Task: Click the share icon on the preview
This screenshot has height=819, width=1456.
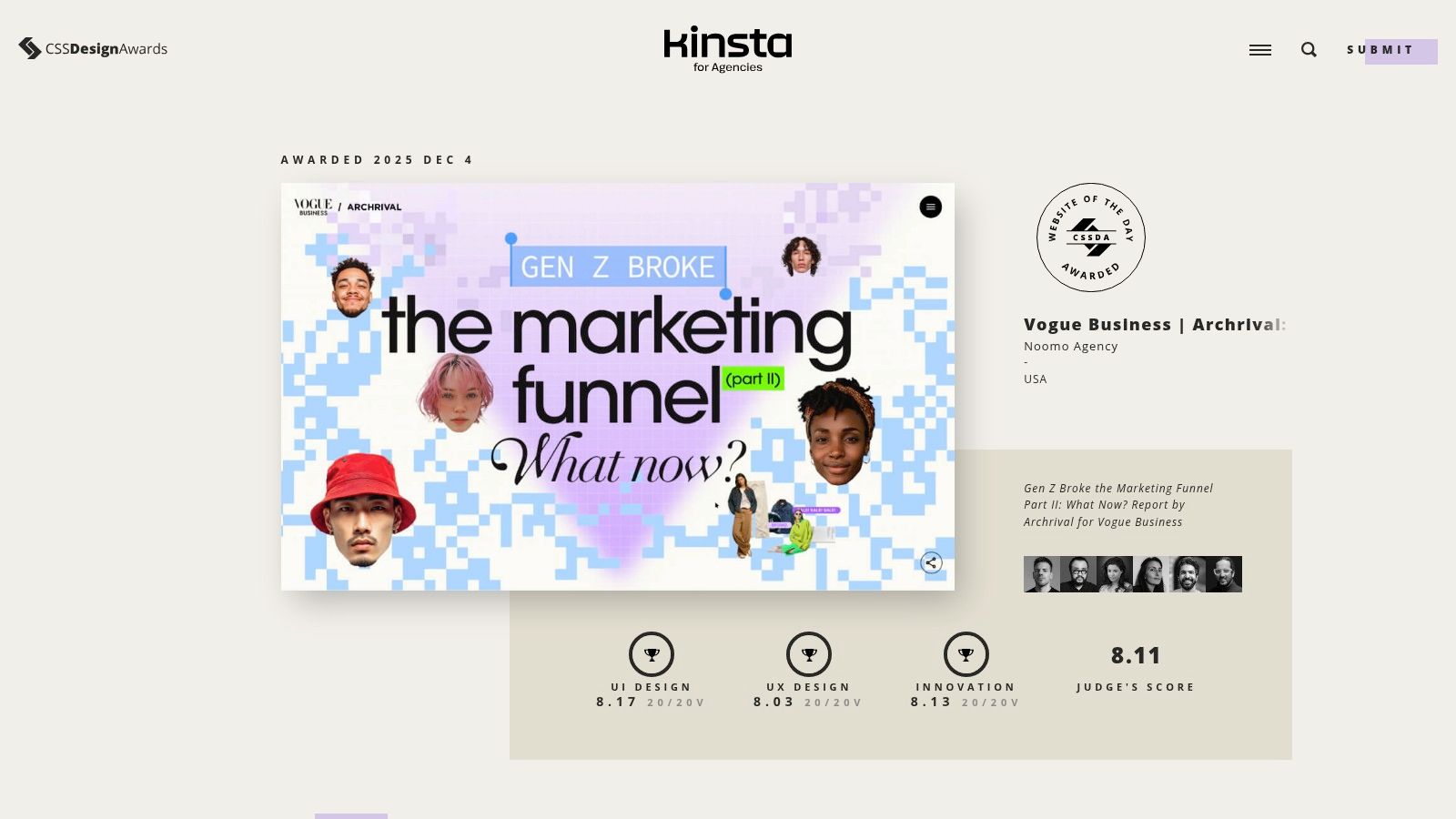Action: tap(930, 563)
